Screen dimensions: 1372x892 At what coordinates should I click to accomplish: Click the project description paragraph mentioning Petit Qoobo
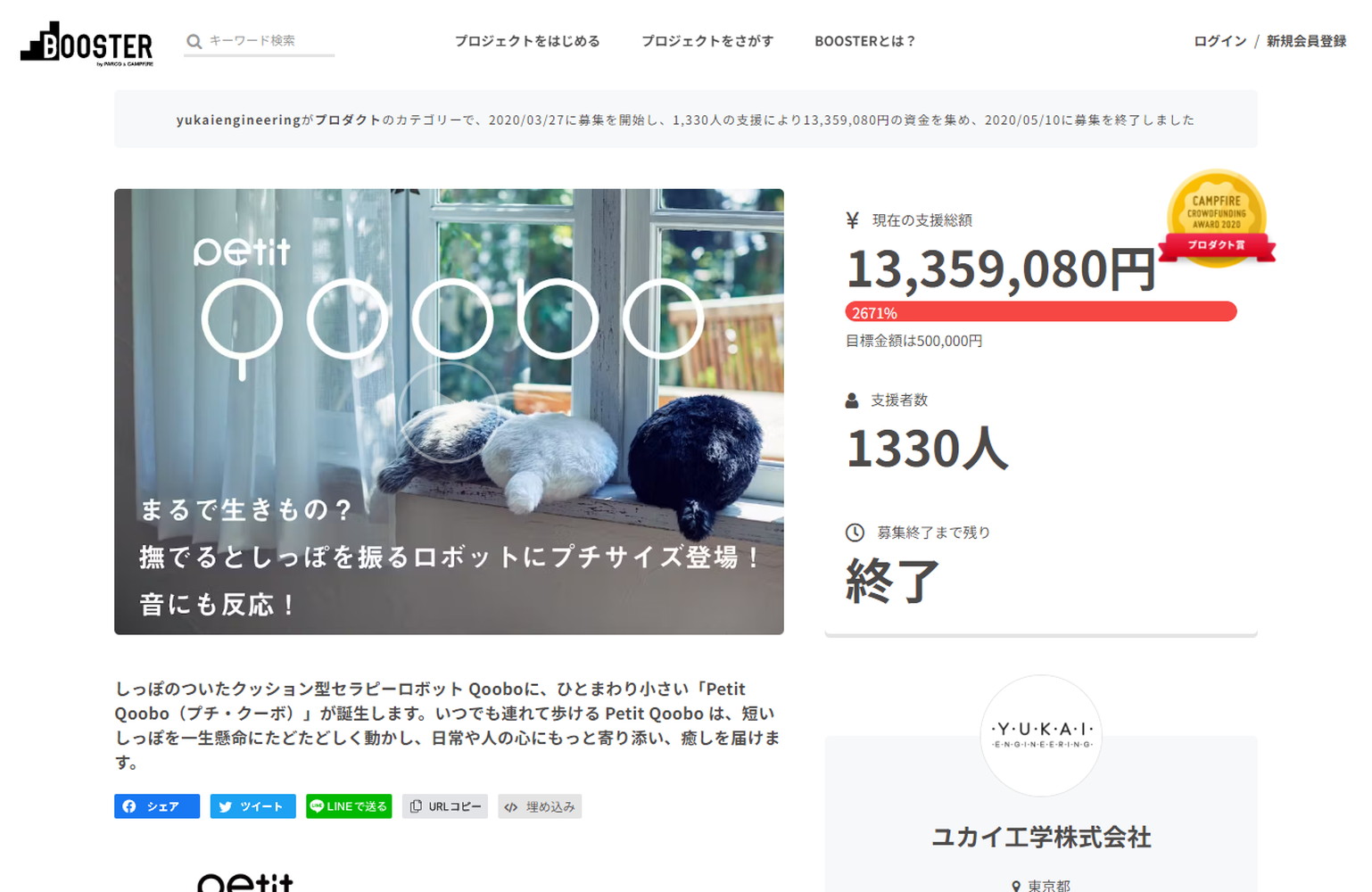click(x=448, y=725)
